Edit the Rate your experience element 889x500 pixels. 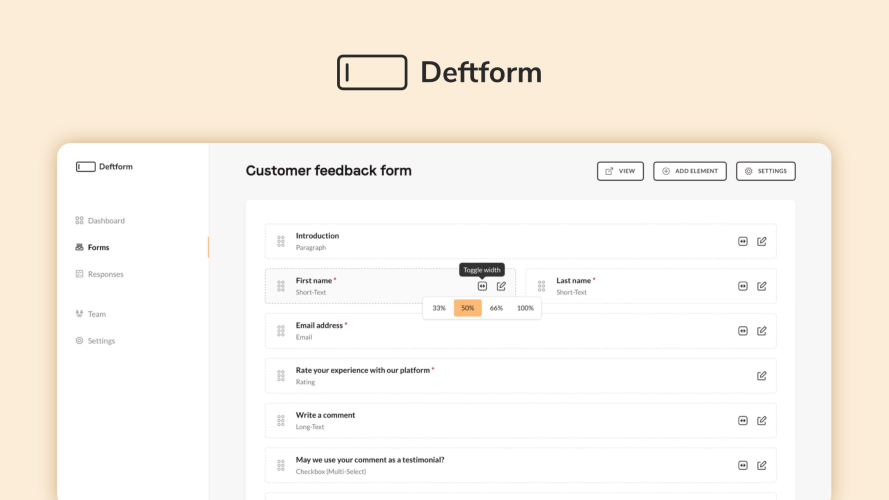click(x=762, y=376)
